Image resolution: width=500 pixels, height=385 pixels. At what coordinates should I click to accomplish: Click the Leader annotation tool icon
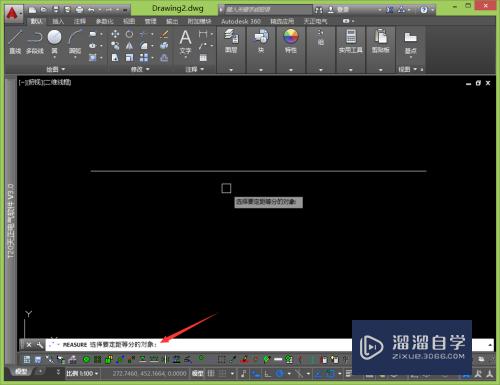203,46
